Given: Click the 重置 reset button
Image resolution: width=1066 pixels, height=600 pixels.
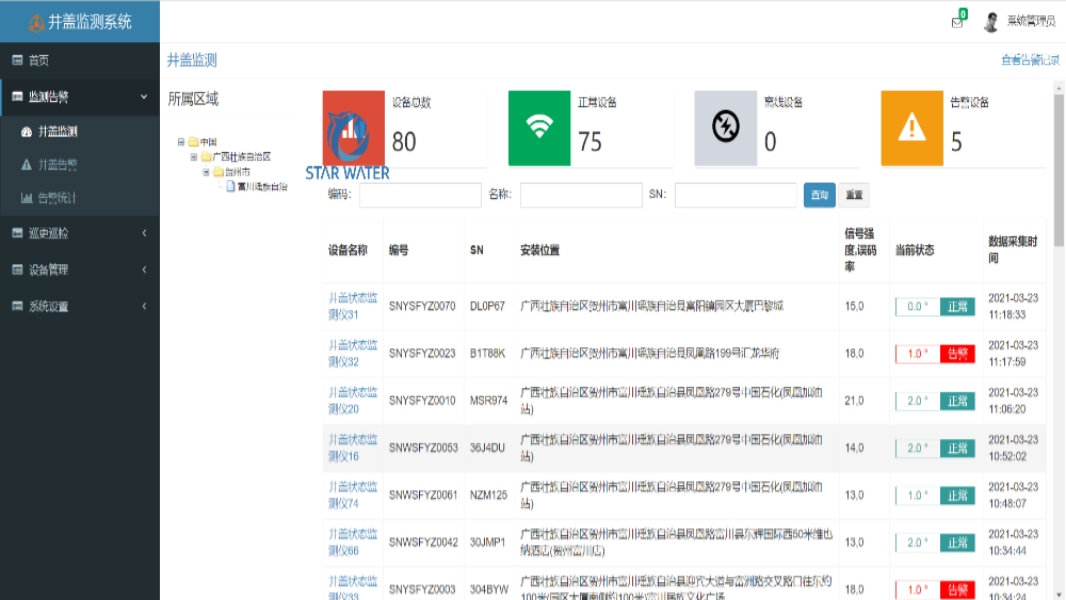Looking at the screenshot, I should 854,195.
